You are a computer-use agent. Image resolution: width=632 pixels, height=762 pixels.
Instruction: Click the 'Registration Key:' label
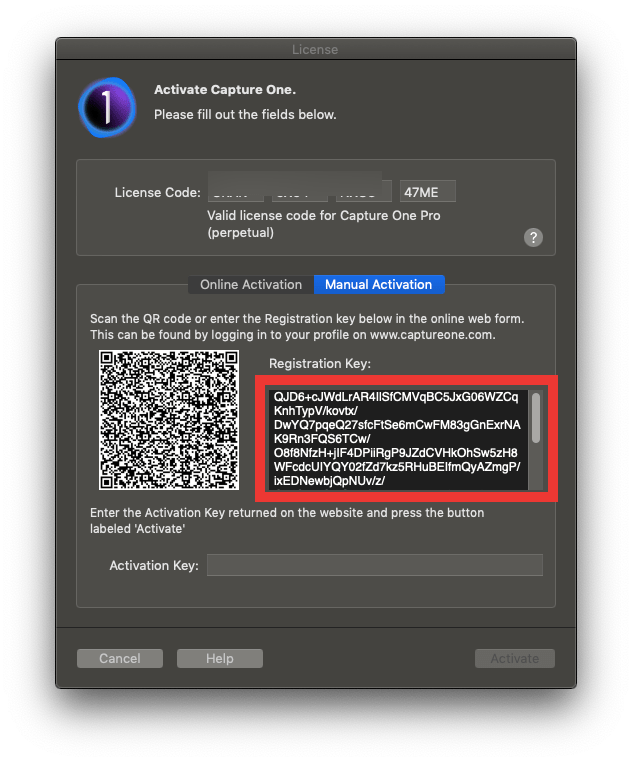point(320,364)
